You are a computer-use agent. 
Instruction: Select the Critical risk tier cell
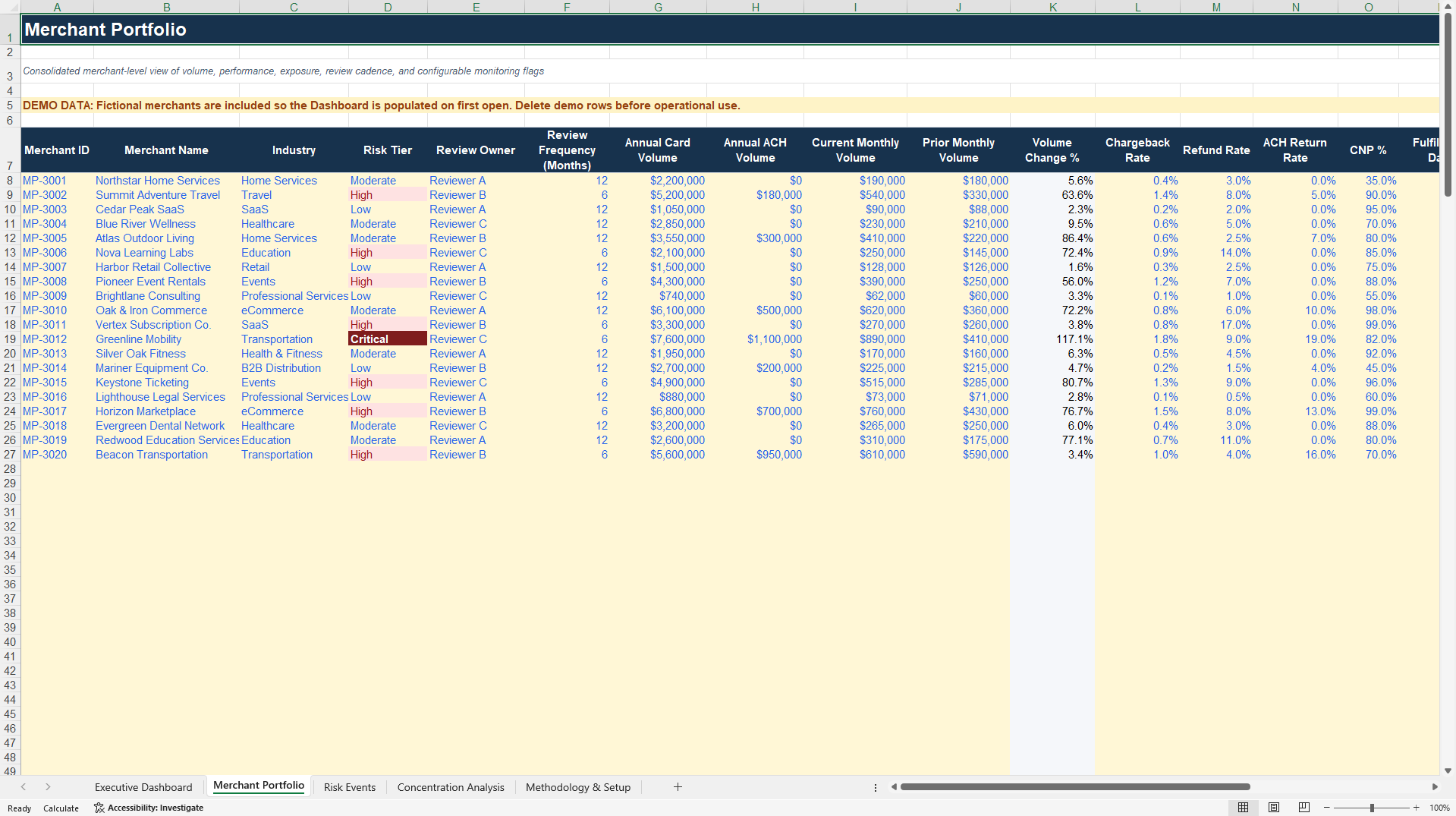388,339
